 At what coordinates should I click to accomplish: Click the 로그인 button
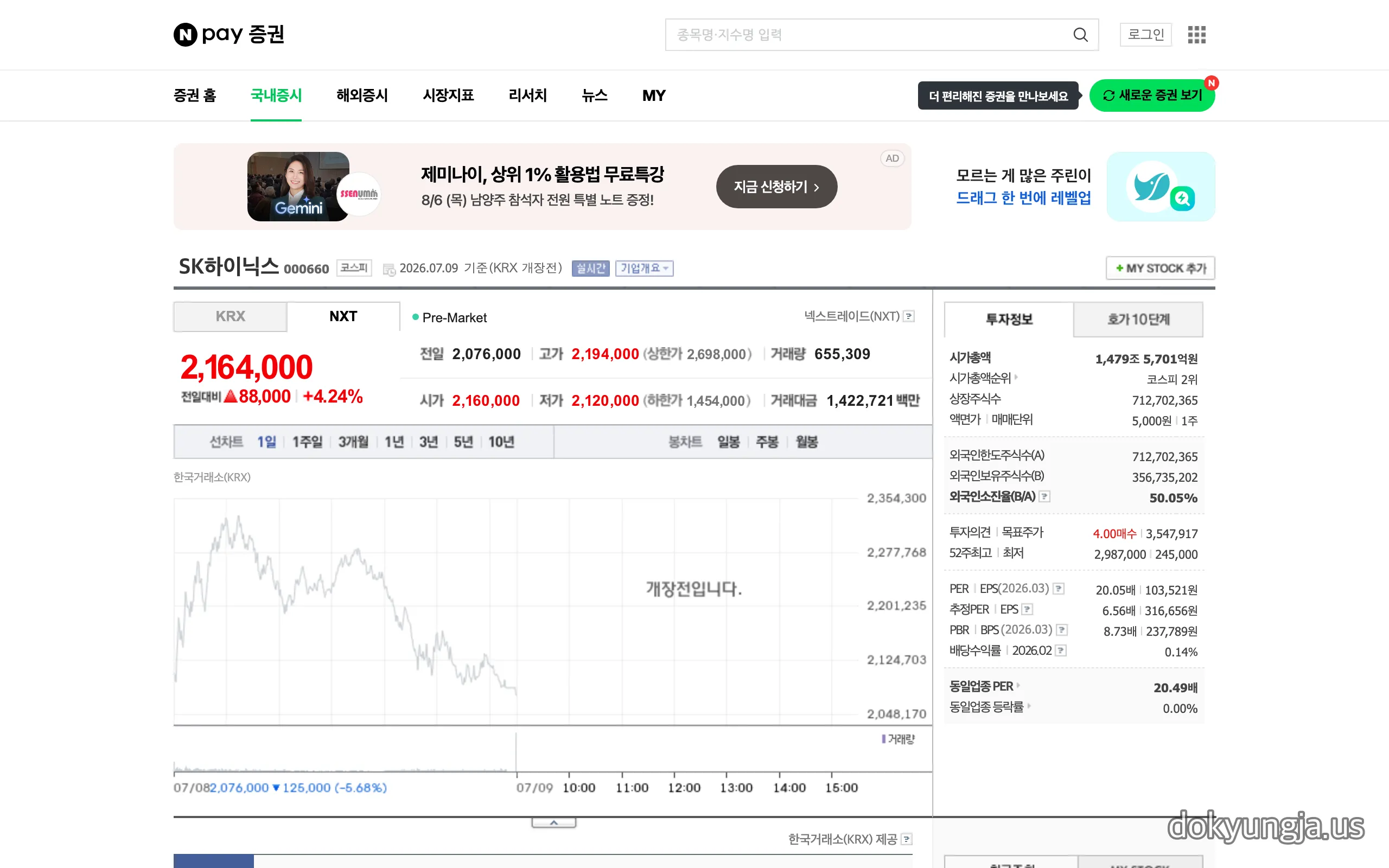(x=1145, y=34)
